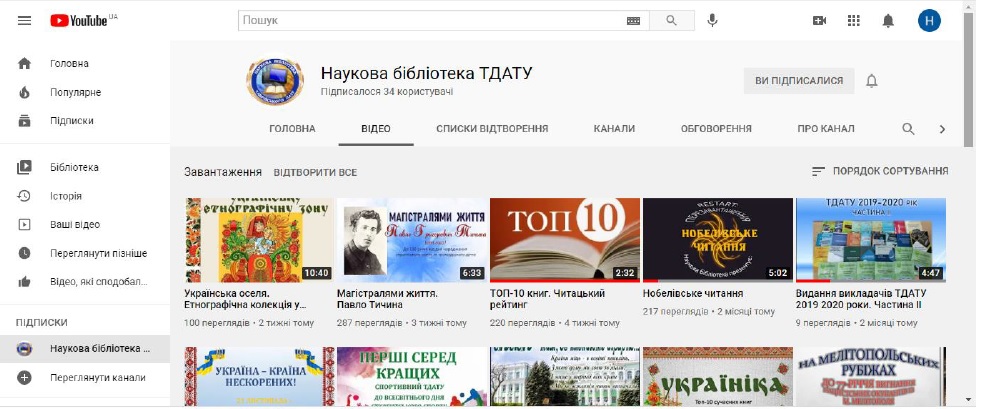Click the magnifier search button
Image resolution: width=983 pixels, height=409 pixels.
pyautogui.click(x=671, y=21)
